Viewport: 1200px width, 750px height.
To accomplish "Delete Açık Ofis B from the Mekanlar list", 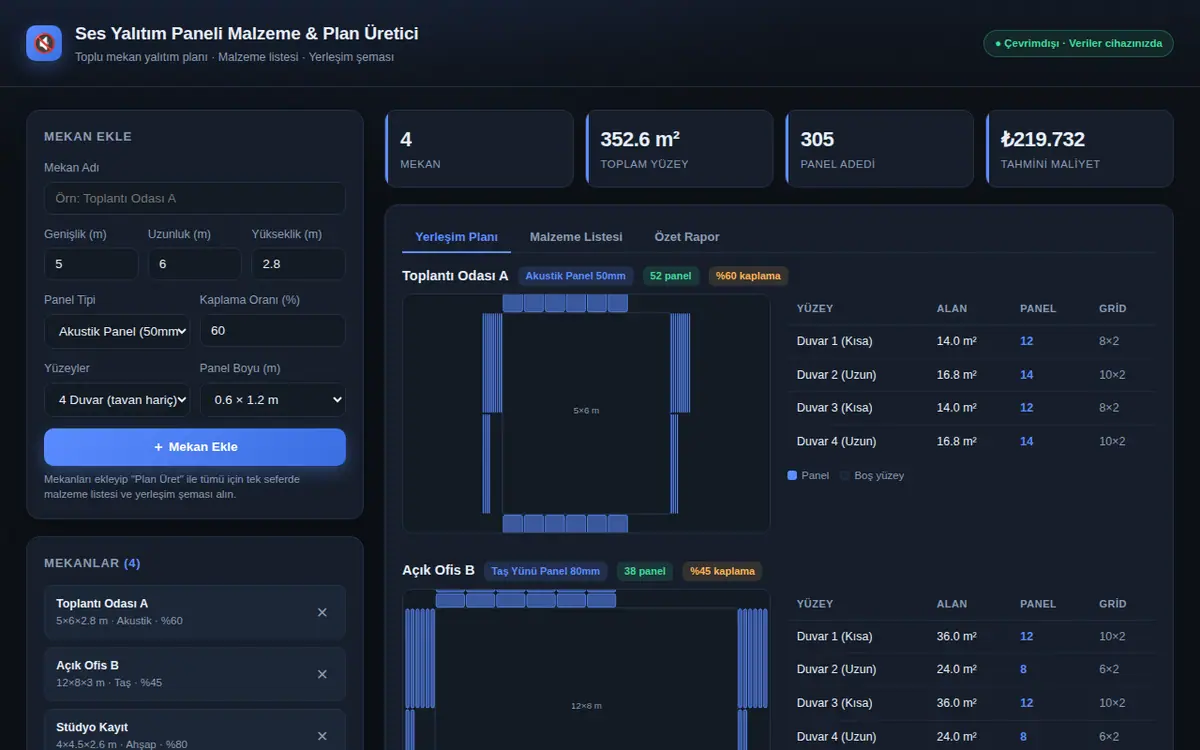I will coord(322,674).
